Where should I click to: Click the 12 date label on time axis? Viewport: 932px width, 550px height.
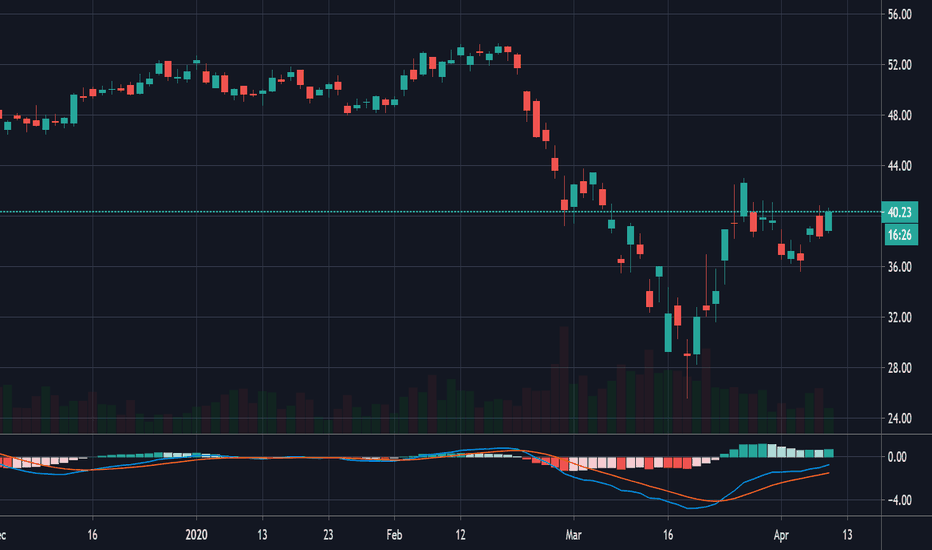460,535
